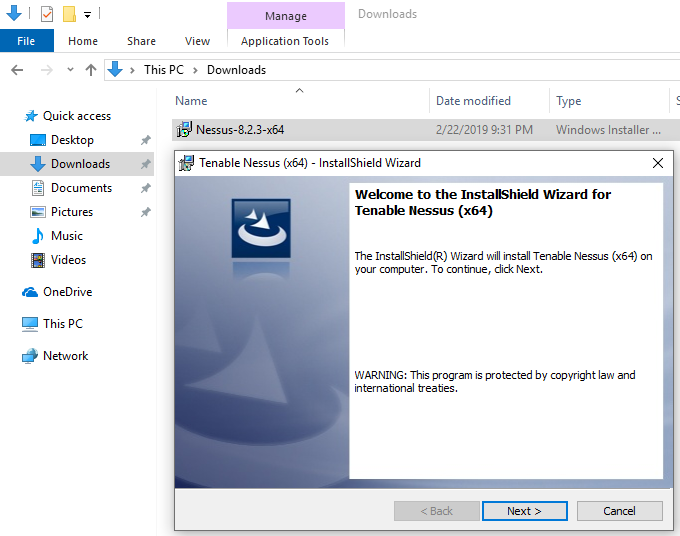Image resolution: width=680 pixels, height=536 pixels.
Task: Open the Recent locations dropdown arrow
Action: [x=70, y=69]
